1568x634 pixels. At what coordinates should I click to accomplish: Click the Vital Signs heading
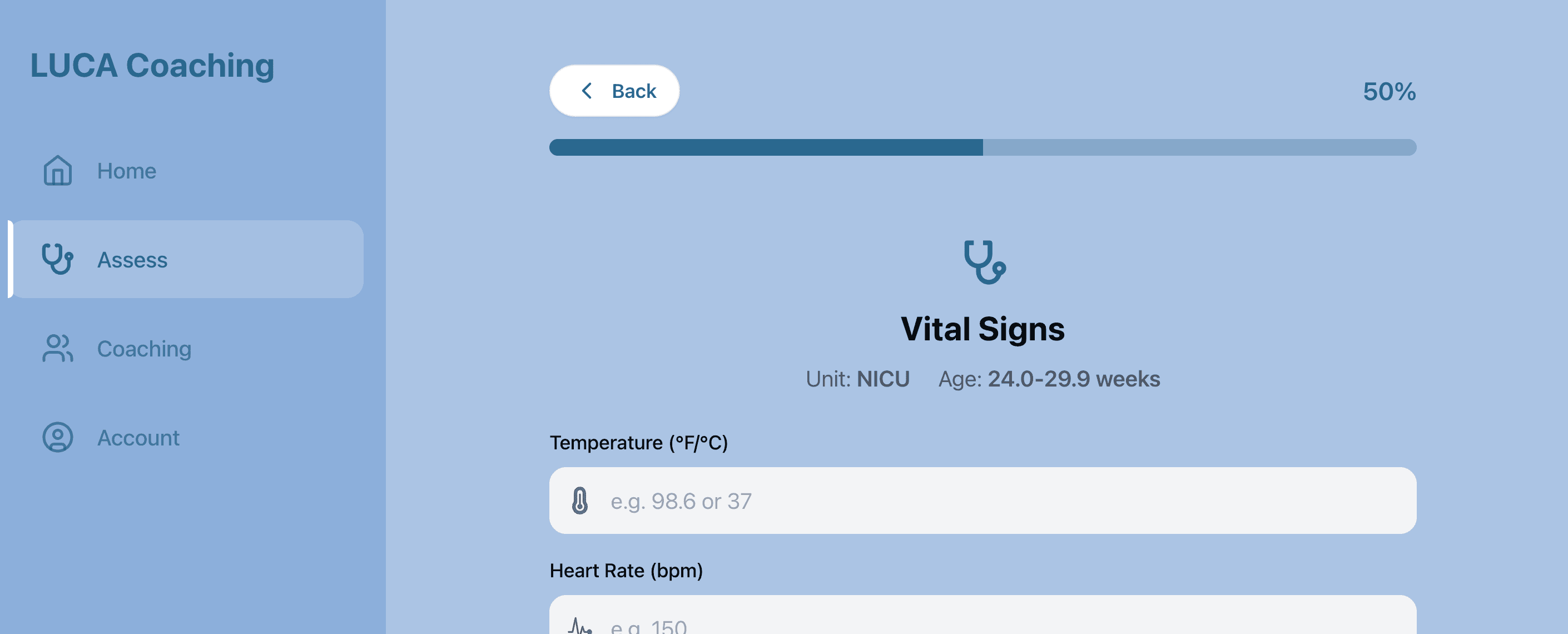(983, 329)
